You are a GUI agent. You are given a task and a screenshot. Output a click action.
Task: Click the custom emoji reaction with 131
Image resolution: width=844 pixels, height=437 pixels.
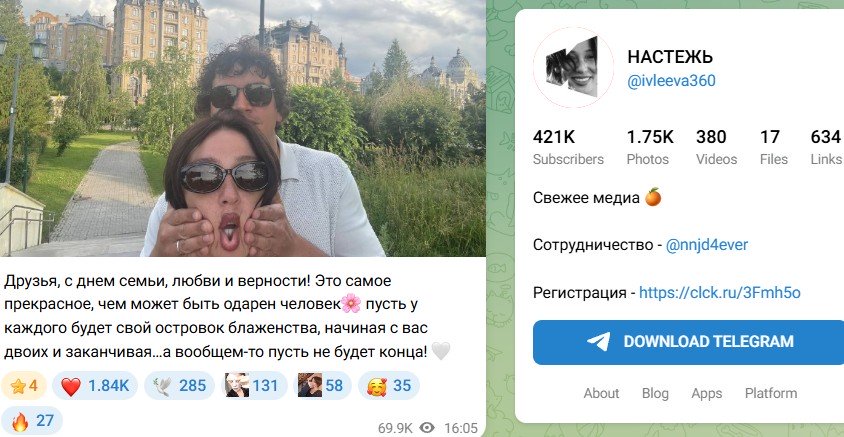254,385
